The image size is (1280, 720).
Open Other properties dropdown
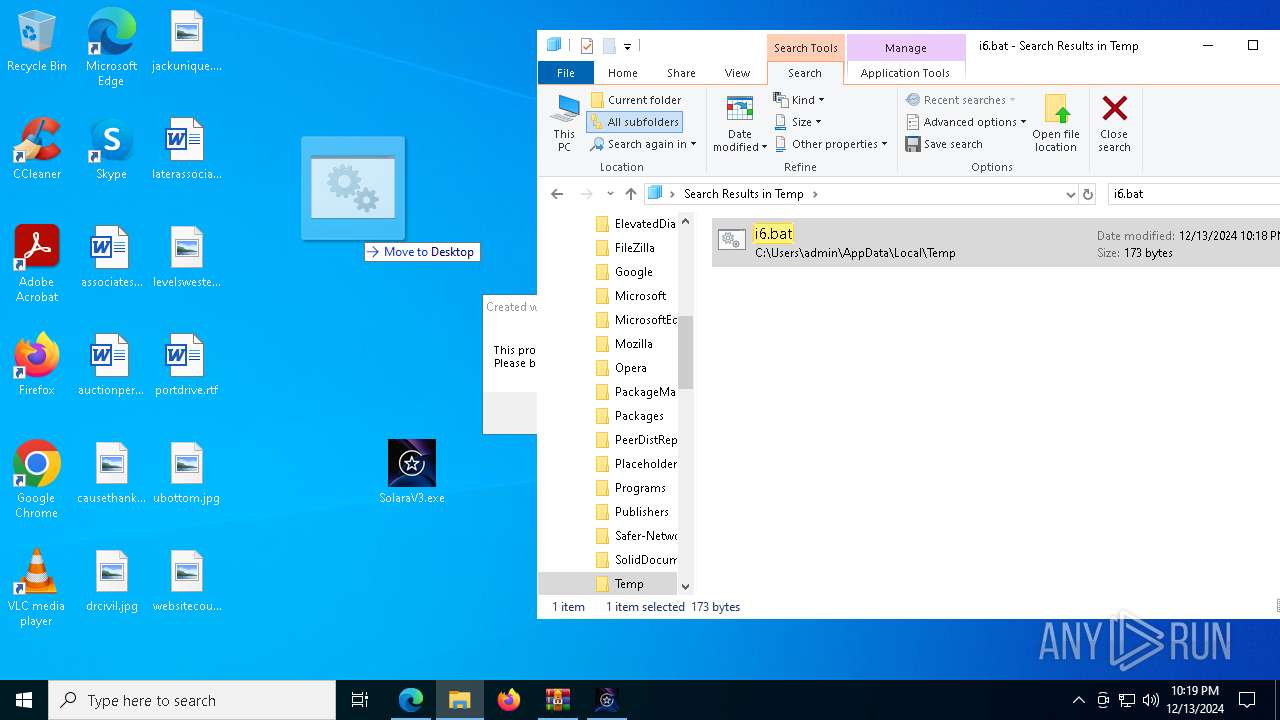point(831,144)
